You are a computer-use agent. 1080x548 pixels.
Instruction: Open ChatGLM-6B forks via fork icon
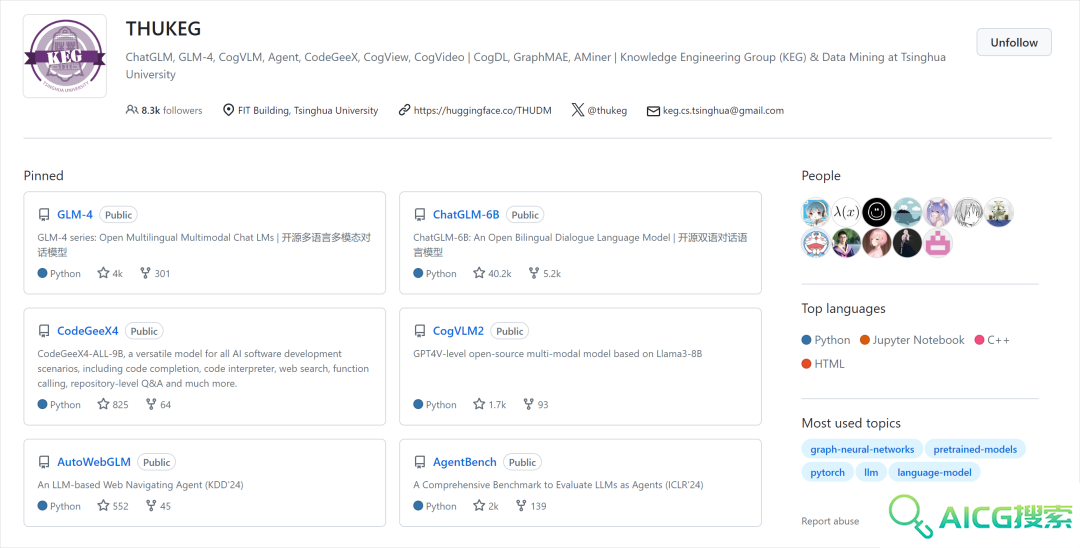(534, 273)
